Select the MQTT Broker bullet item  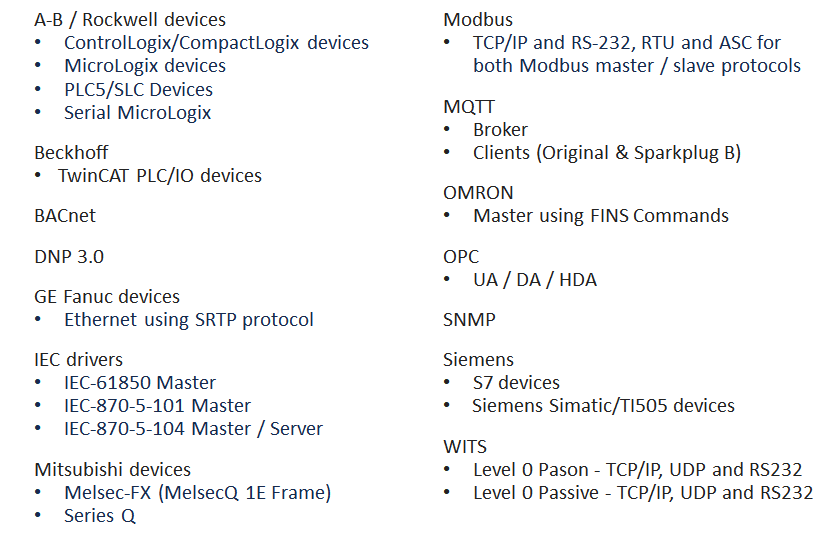tap(500, 129)
